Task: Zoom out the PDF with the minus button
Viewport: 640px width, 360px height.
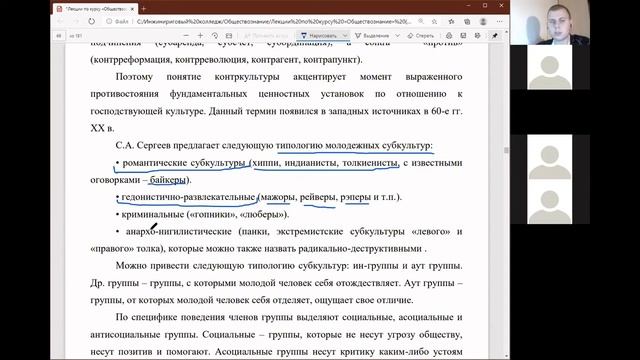Action: 186,36
